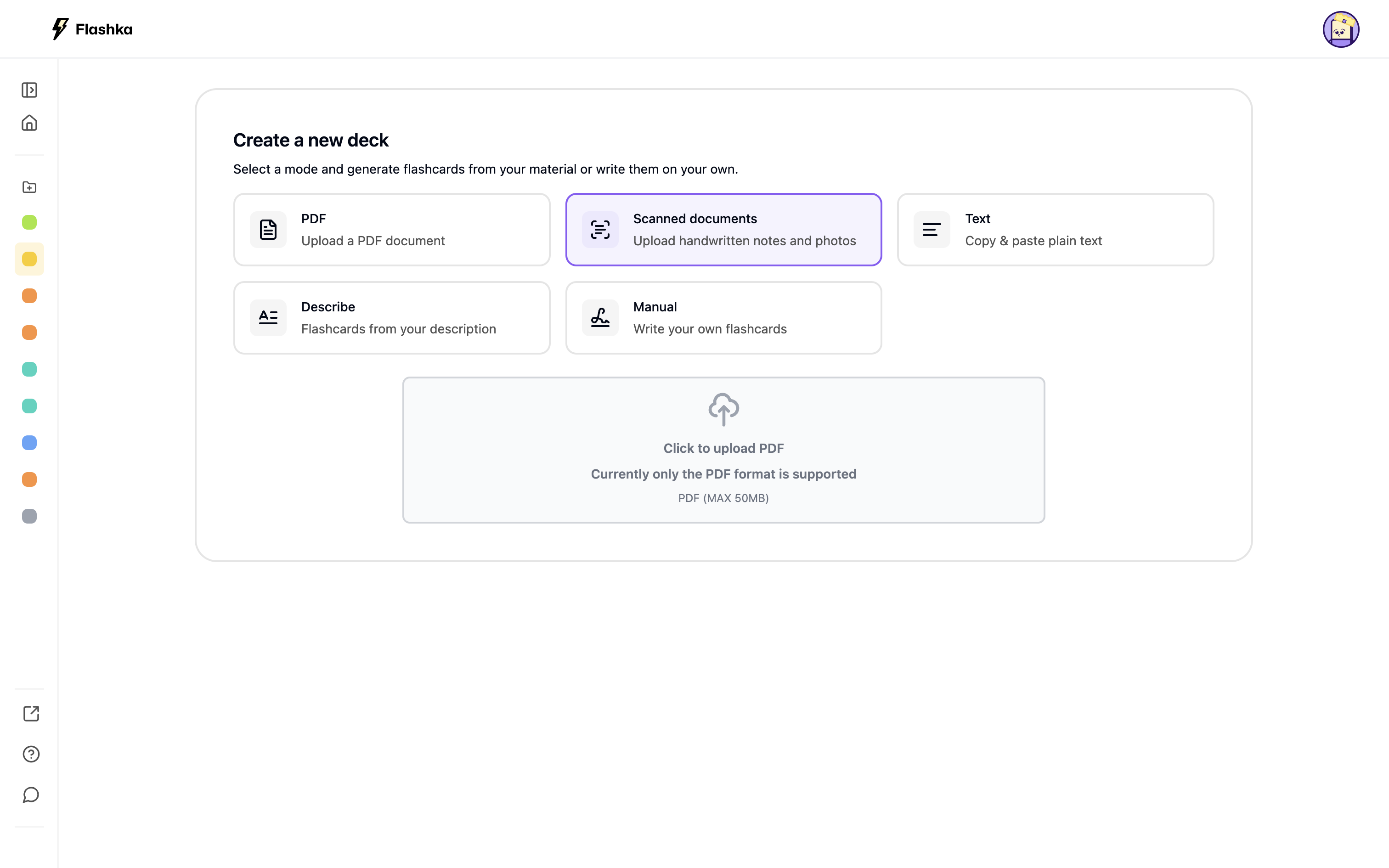Click the Flashka brand name link
Viewport: 1389px width, 868px height.
(104, 29)
